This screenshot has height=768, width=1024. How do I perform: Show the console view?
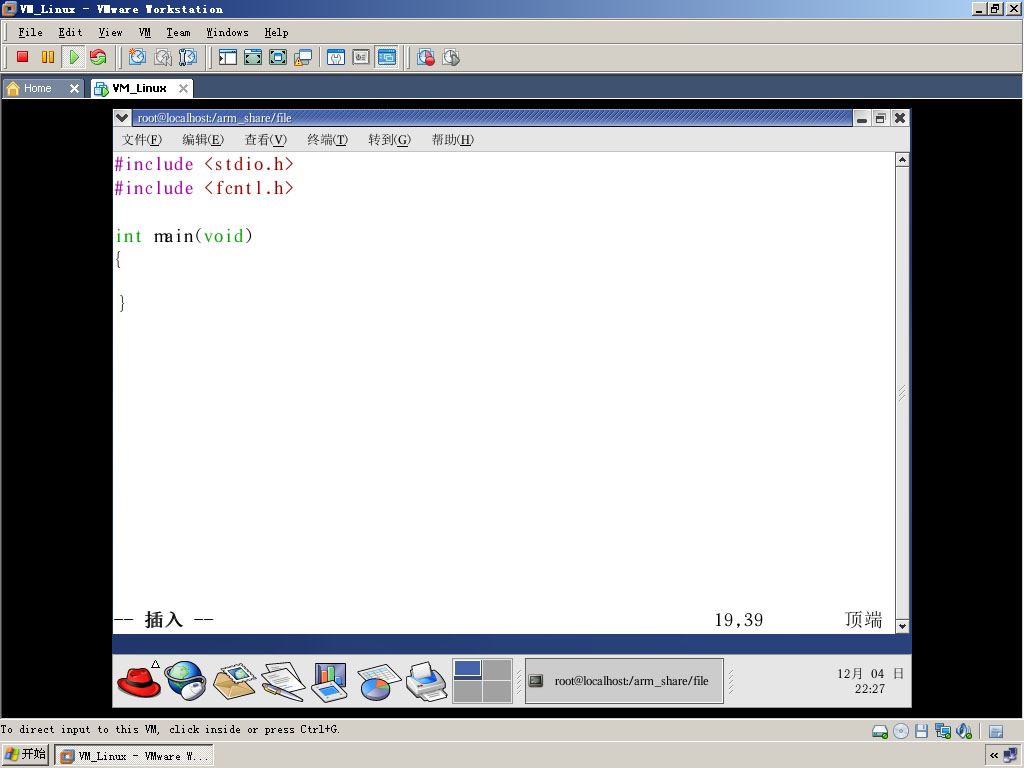pyautogui.click(x=387, y=57)
